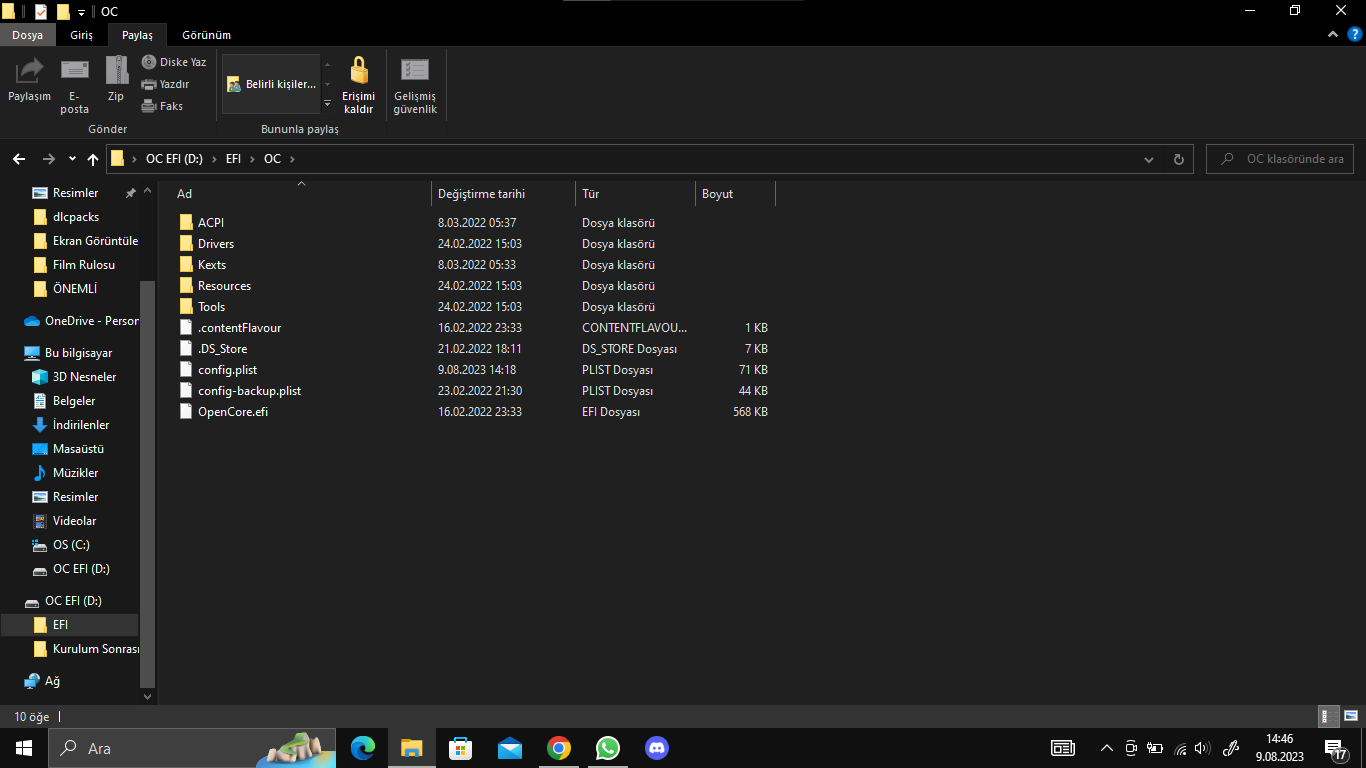This screenshot has width=1366, height=768.
Task: Open the address bar history dropdown
Action: pos(1149,159)
